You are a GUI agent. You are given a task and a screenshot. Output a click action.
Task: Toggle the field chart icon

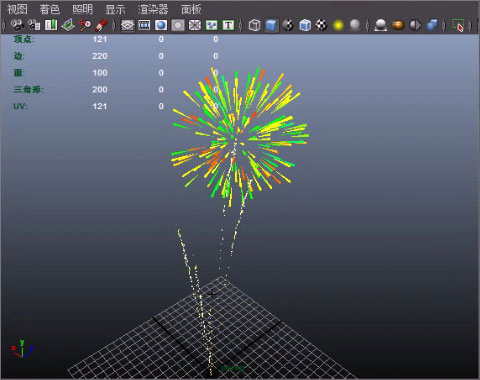195,25
